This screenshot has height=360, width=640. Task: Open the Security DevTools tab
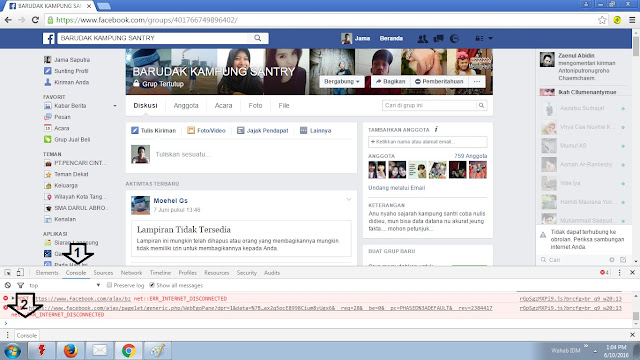(247, 273)
